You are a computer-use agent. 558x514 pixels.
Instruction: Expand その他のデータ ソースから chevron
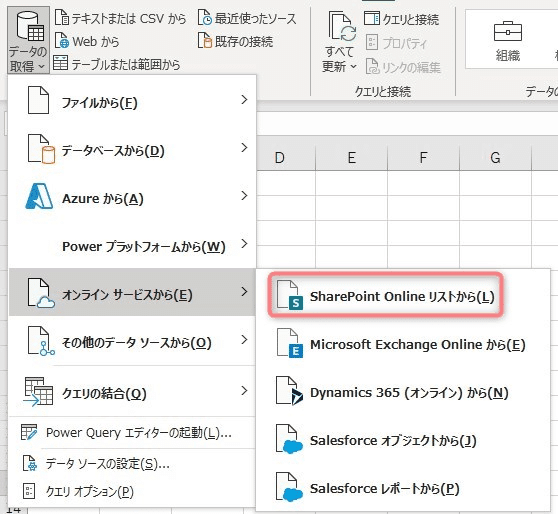click(x=244, y=340)
